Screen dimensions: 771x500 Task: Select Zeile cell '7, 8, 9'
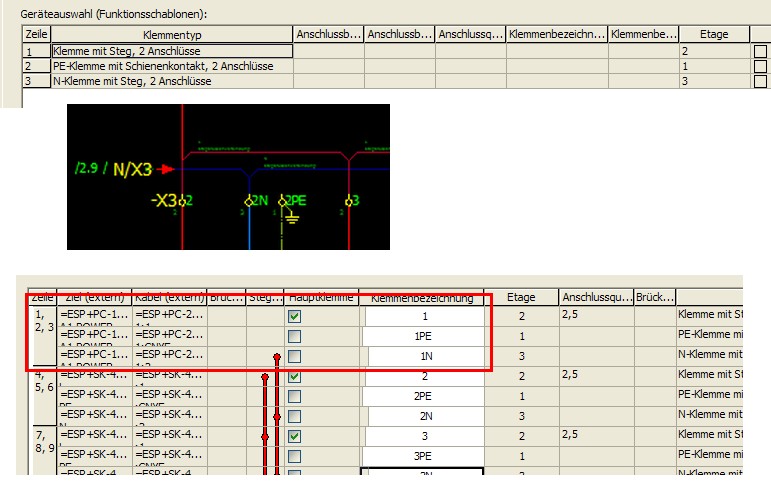44,450
